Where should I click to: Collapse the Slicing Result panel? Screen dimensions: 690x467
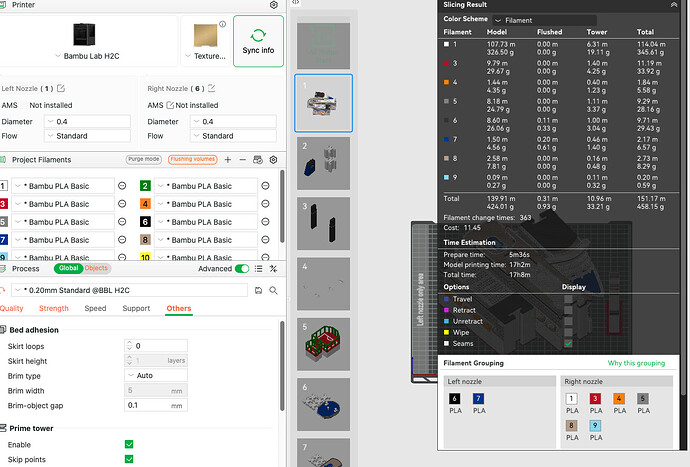[674, 5]
